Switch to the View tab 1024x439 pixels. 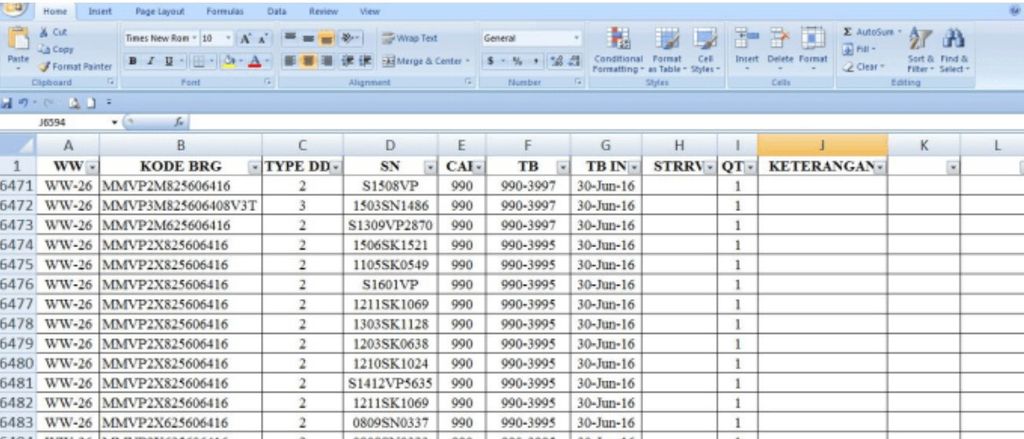pyautogui.click(x=370, y=11)
